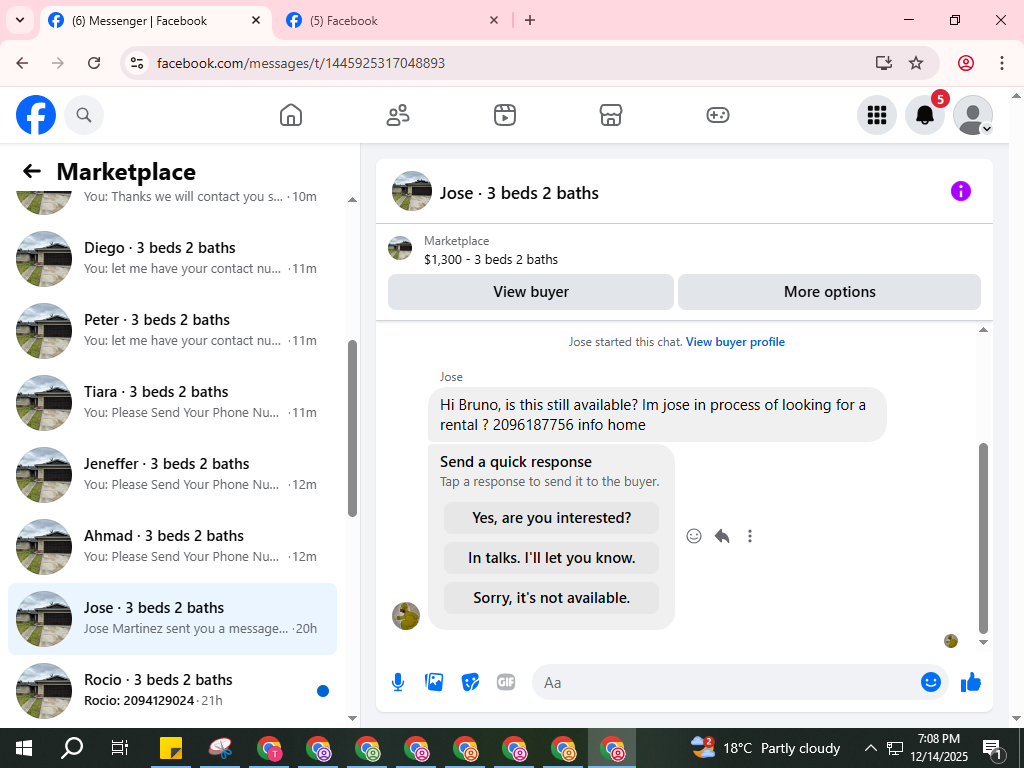Open View buyer profile link
This screenshot has height=768, width=1024.
point(735,342)
